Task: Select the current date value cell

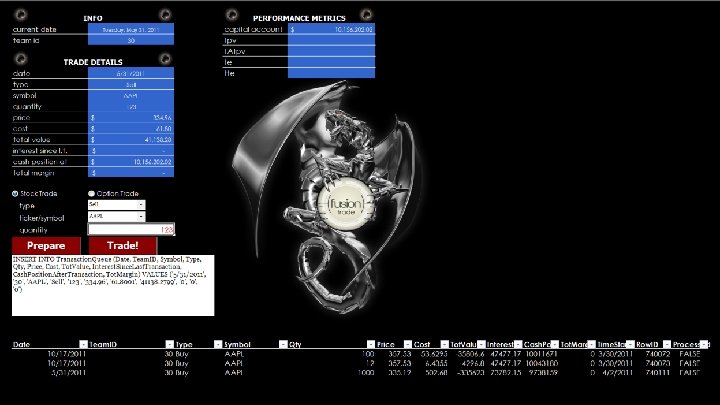Action: [131, 29]
